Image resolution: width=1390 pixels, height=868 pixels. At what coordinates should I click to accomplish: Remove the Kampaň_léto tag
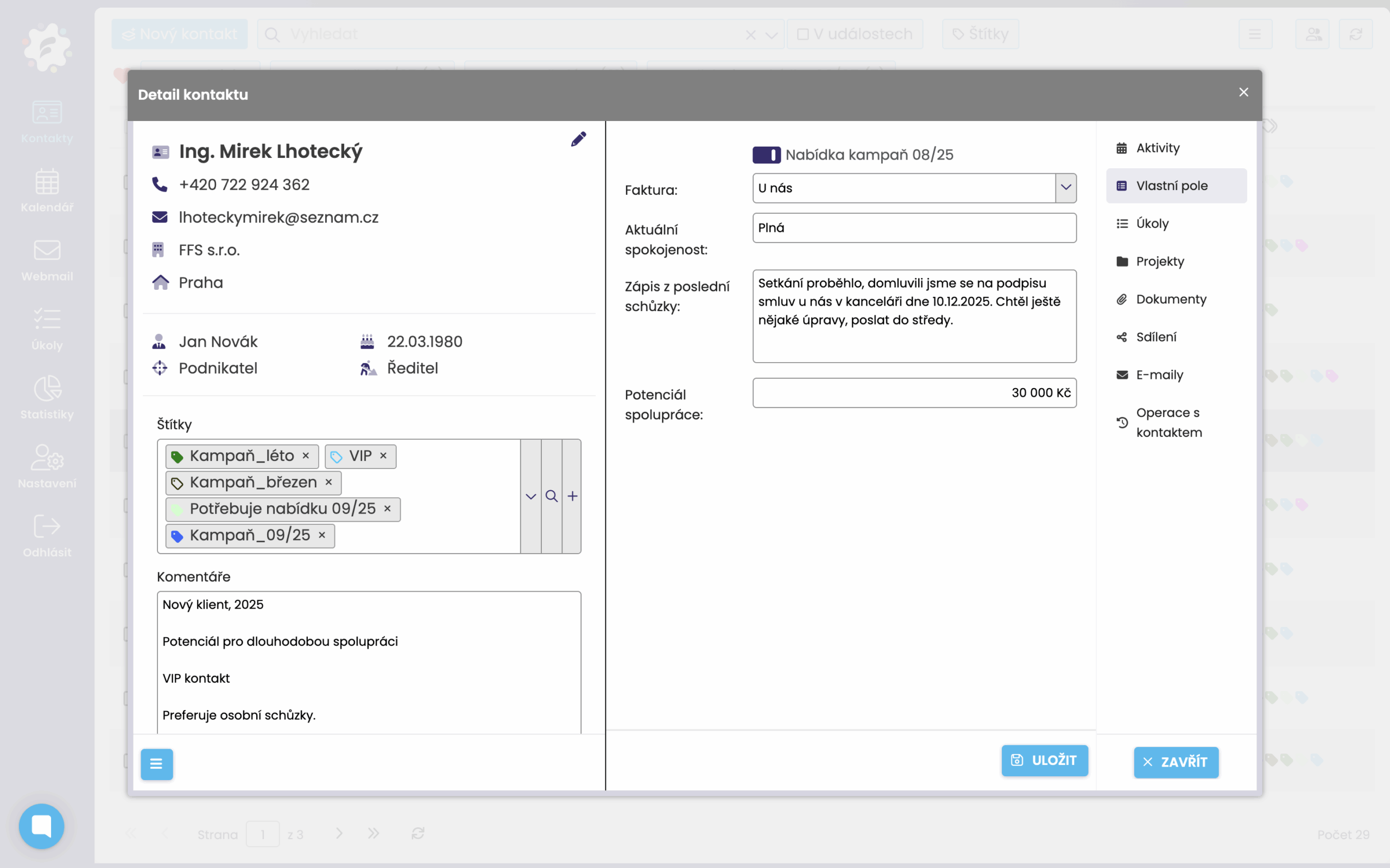point(306,456)
